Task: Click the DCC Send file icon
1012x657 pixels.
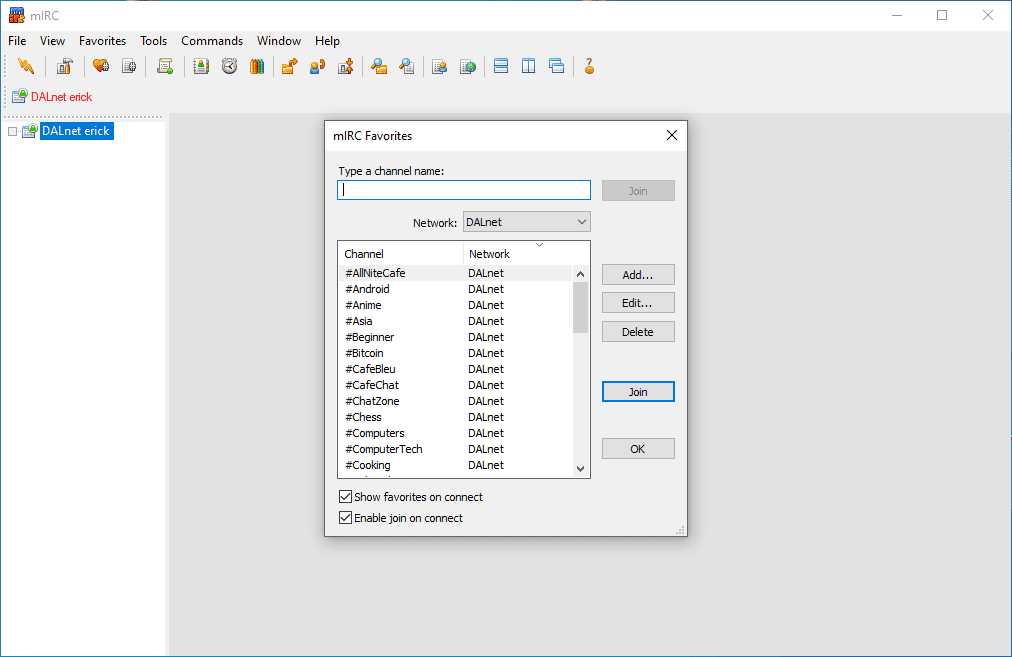Action: 290,66
